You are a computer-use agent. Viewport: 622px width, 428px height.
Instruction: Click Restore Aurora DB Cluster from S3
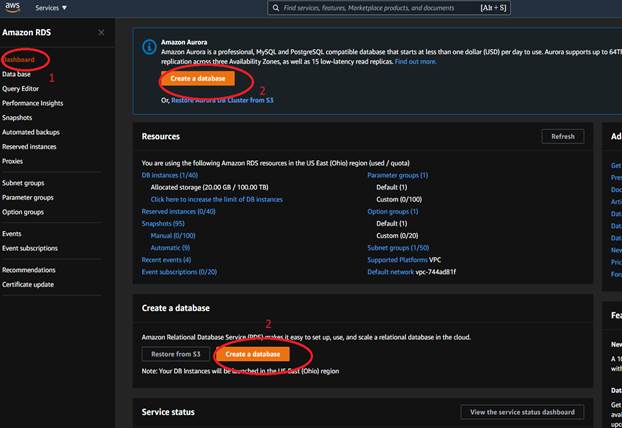(222, 100)
